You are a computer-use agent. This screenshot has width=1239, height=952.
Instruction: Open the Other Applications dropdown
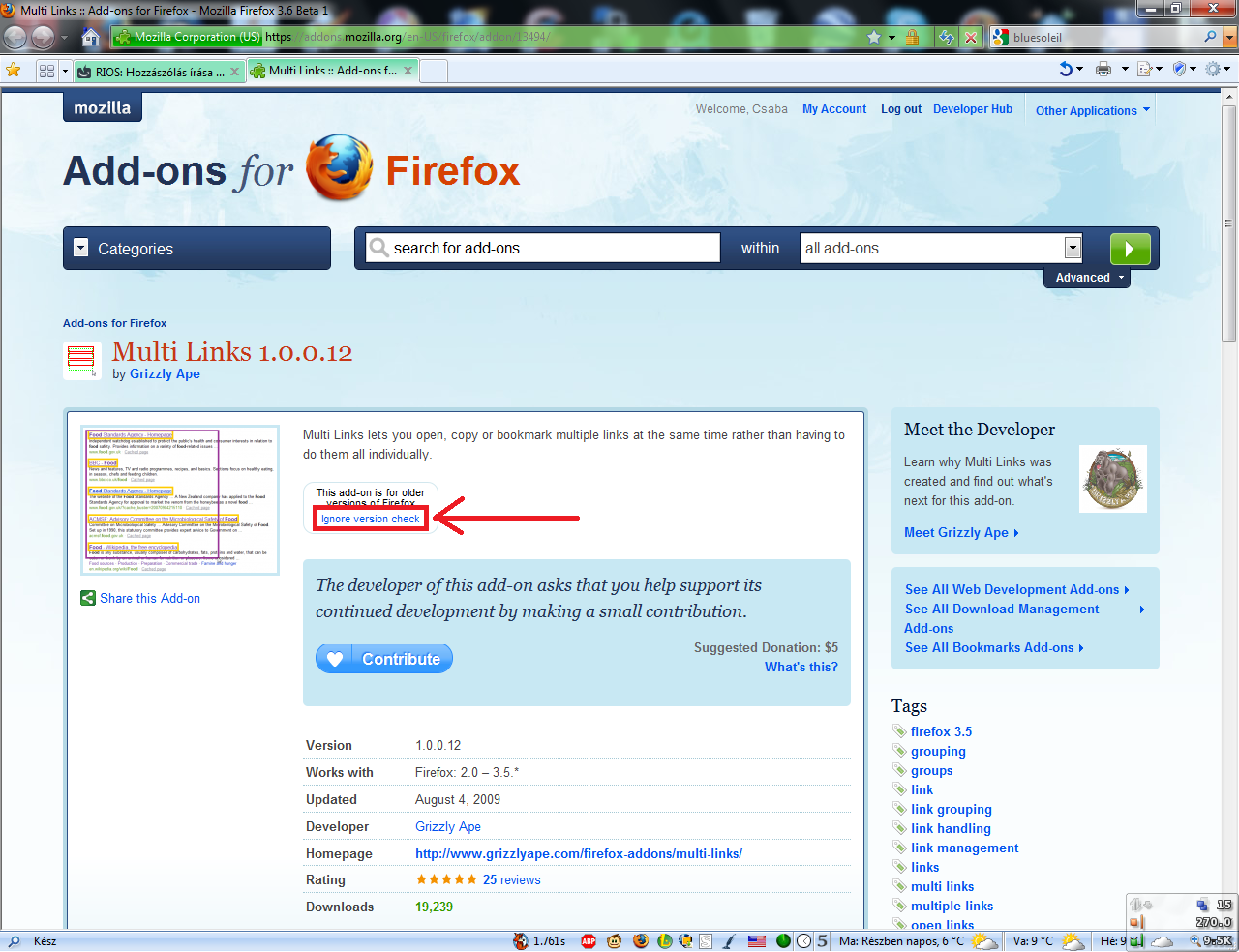click(x=1093, y=110)
